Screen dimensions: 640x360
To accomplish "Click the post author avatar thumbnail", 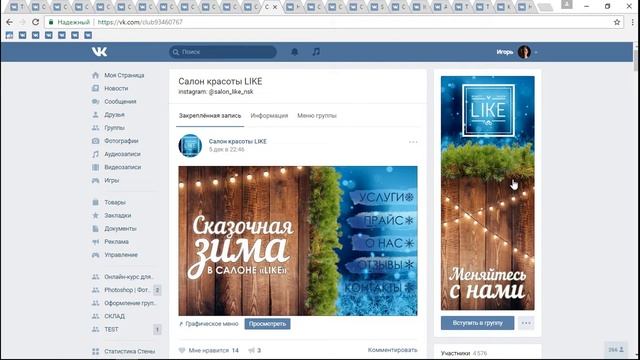I will point(190,145).
